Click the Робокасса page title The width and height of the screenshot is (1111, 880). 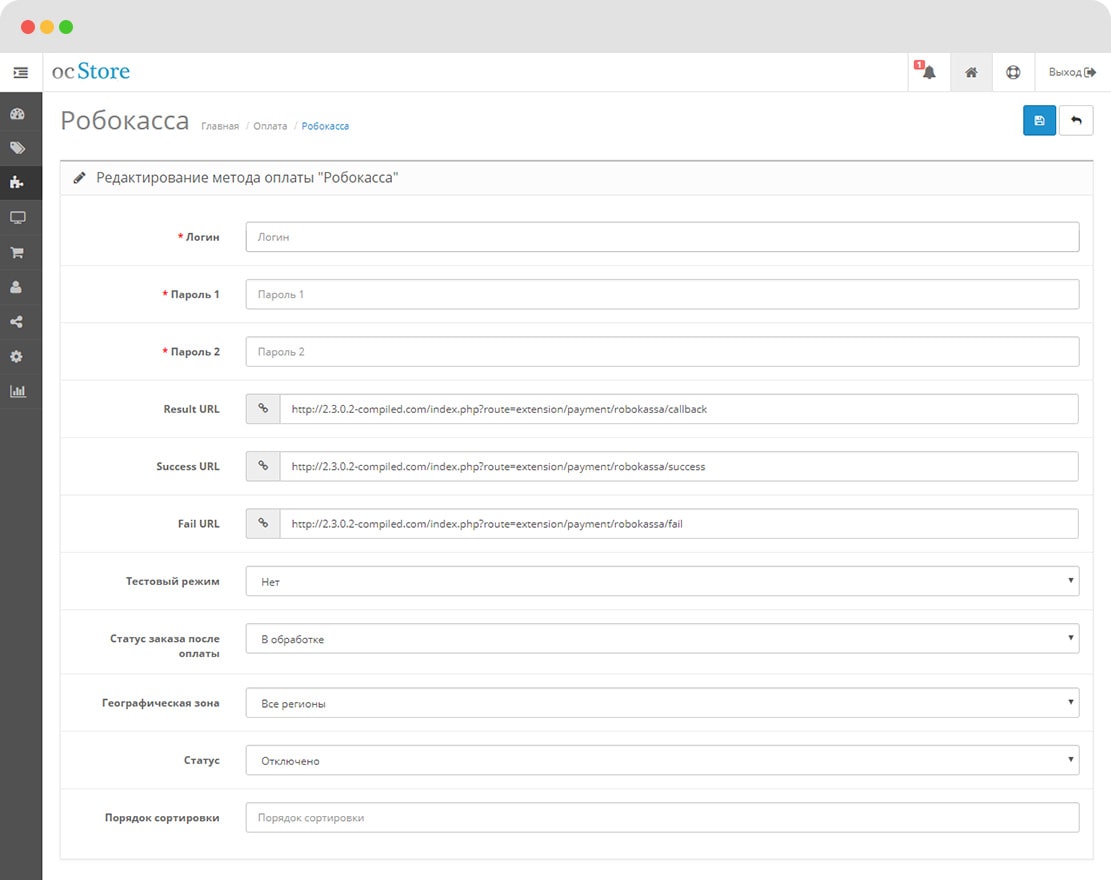point(125,120)
